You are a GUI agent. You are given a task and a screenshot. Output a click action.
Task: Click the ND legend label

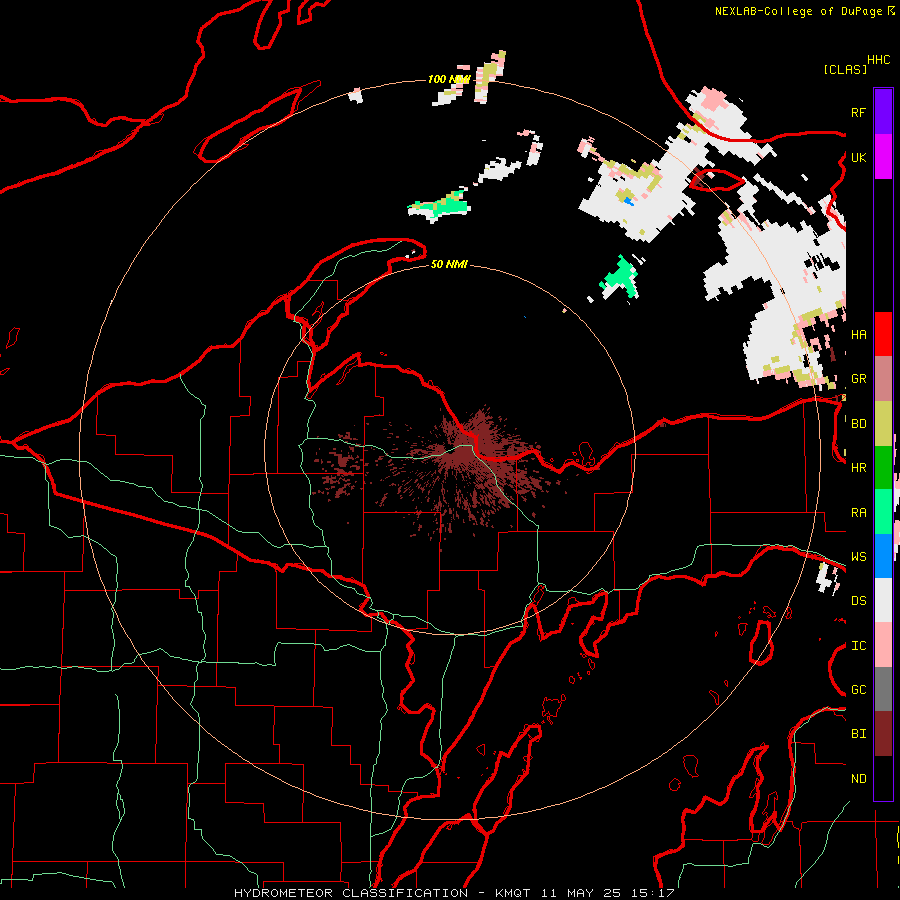[858, 779]
